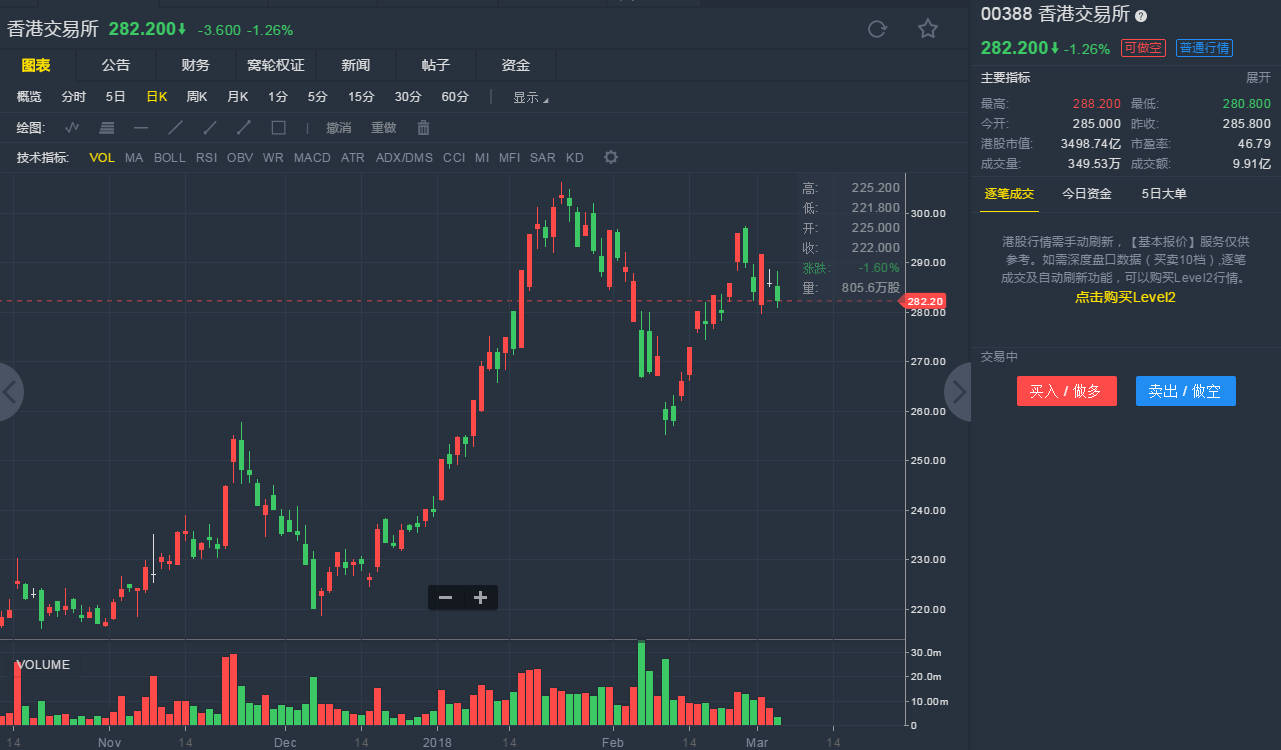Toggle the BOLL indicator
This screenshot has height=750, width=1281.
point(169,157)
